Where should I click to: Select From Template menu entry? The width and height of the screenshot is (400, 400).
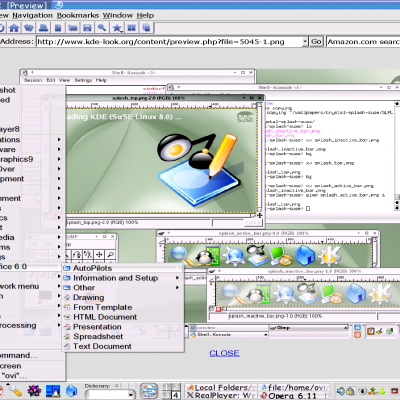(123, 307)
